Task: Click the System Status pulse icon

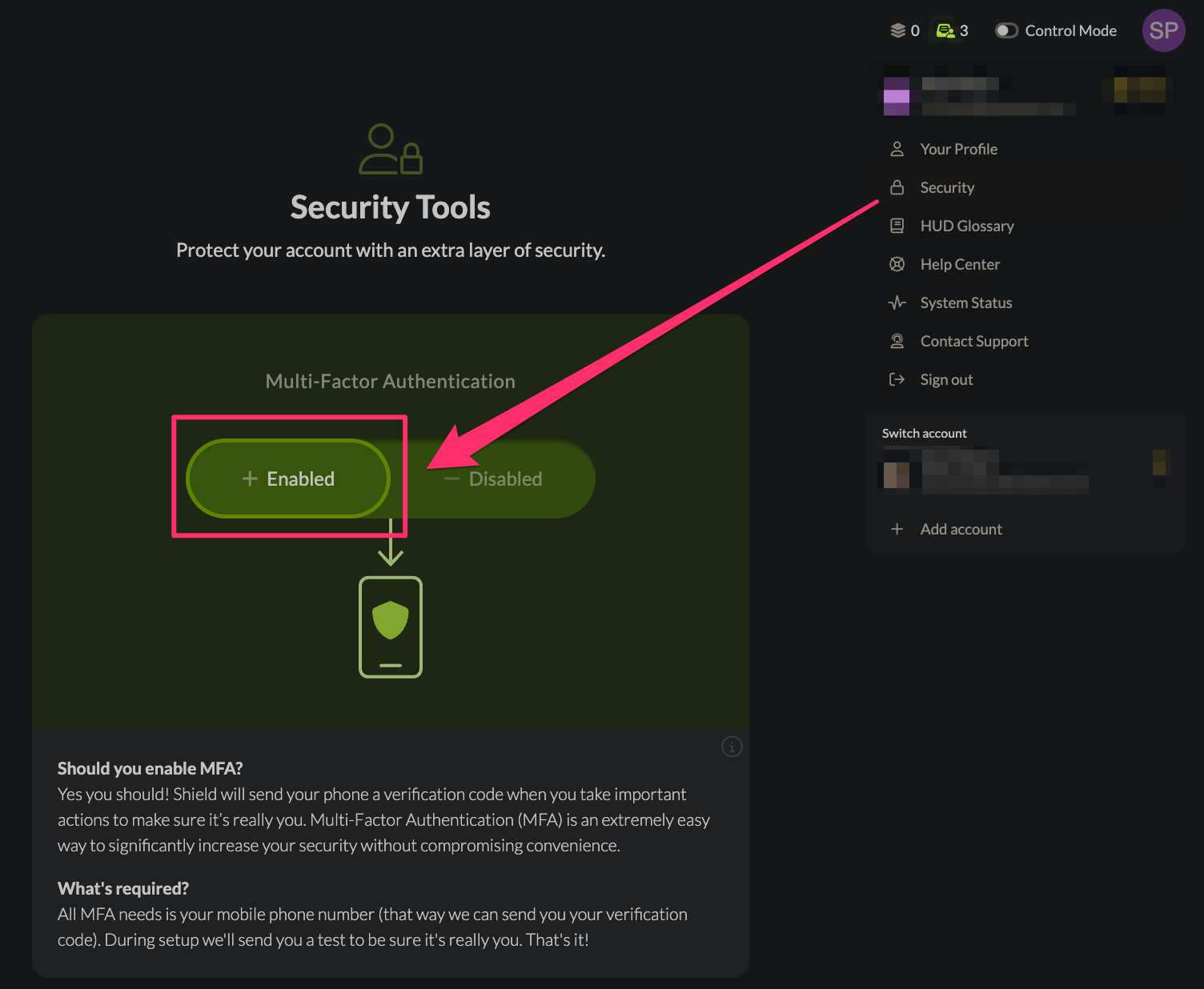Action: click(897, 302)
